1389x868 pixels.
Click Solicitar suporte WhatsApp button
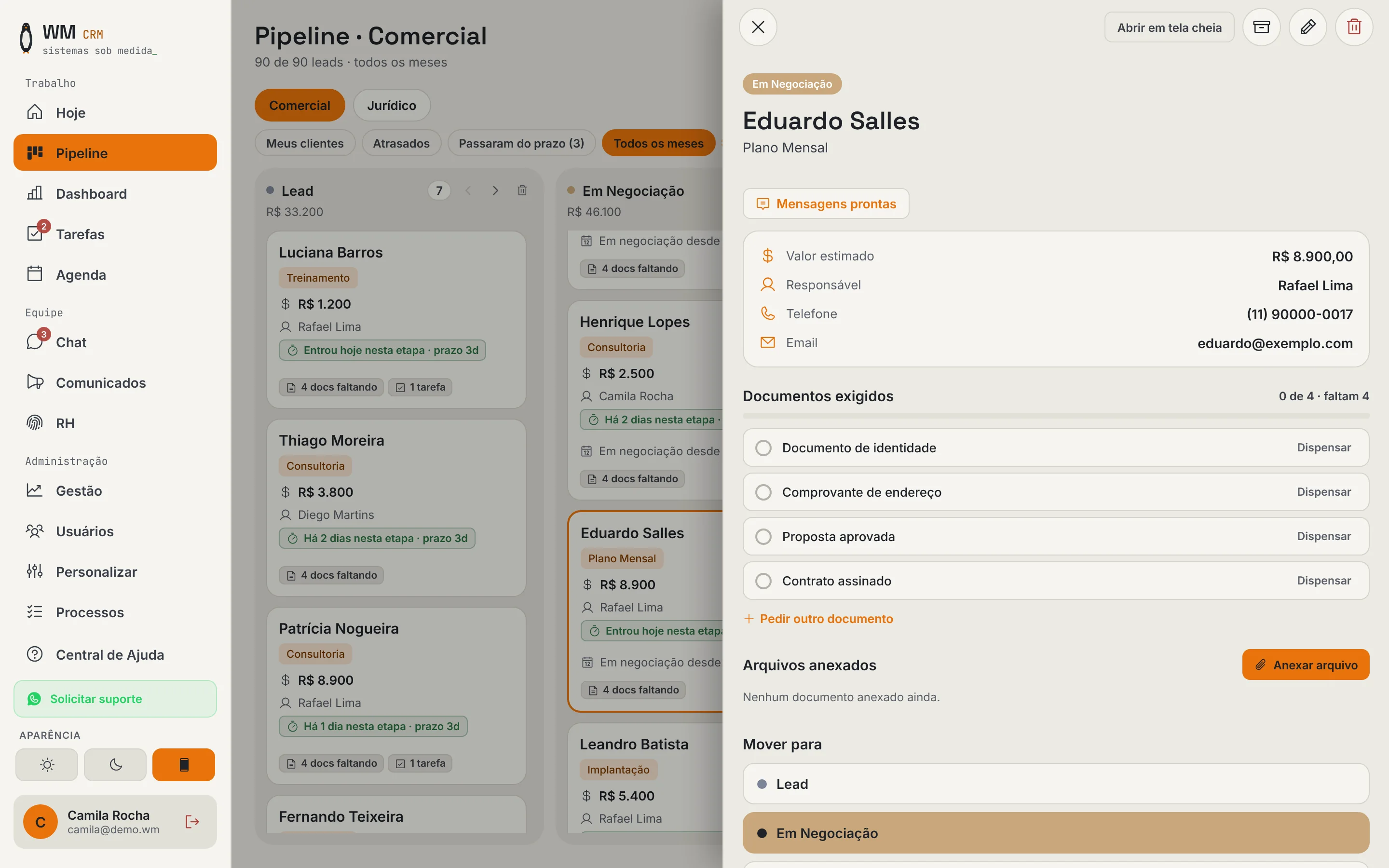coord(115,699)
